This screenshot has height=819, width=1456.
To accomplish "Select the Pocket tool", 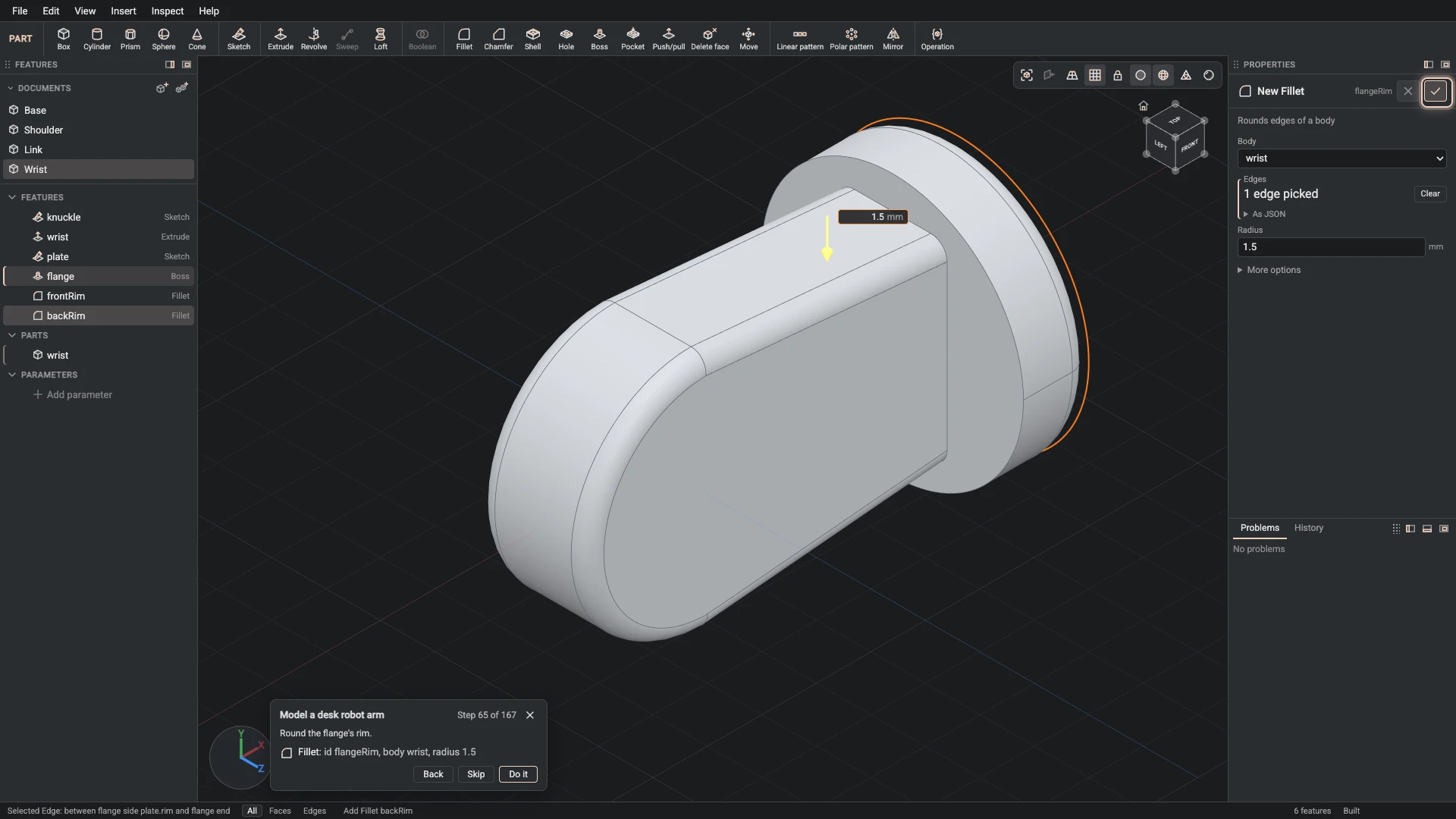I will click(633, 39).
